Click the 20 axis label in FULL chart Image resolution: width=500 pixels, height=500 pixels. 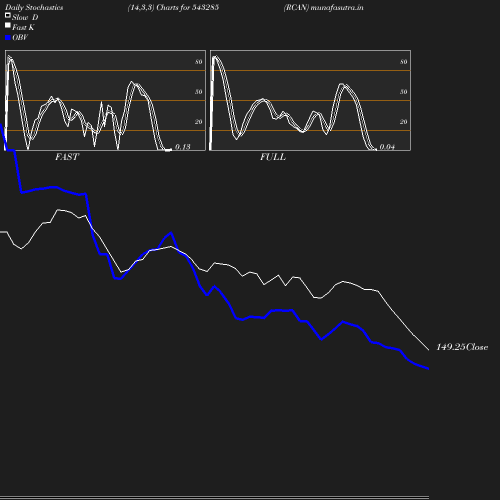[x=404, y=122]
